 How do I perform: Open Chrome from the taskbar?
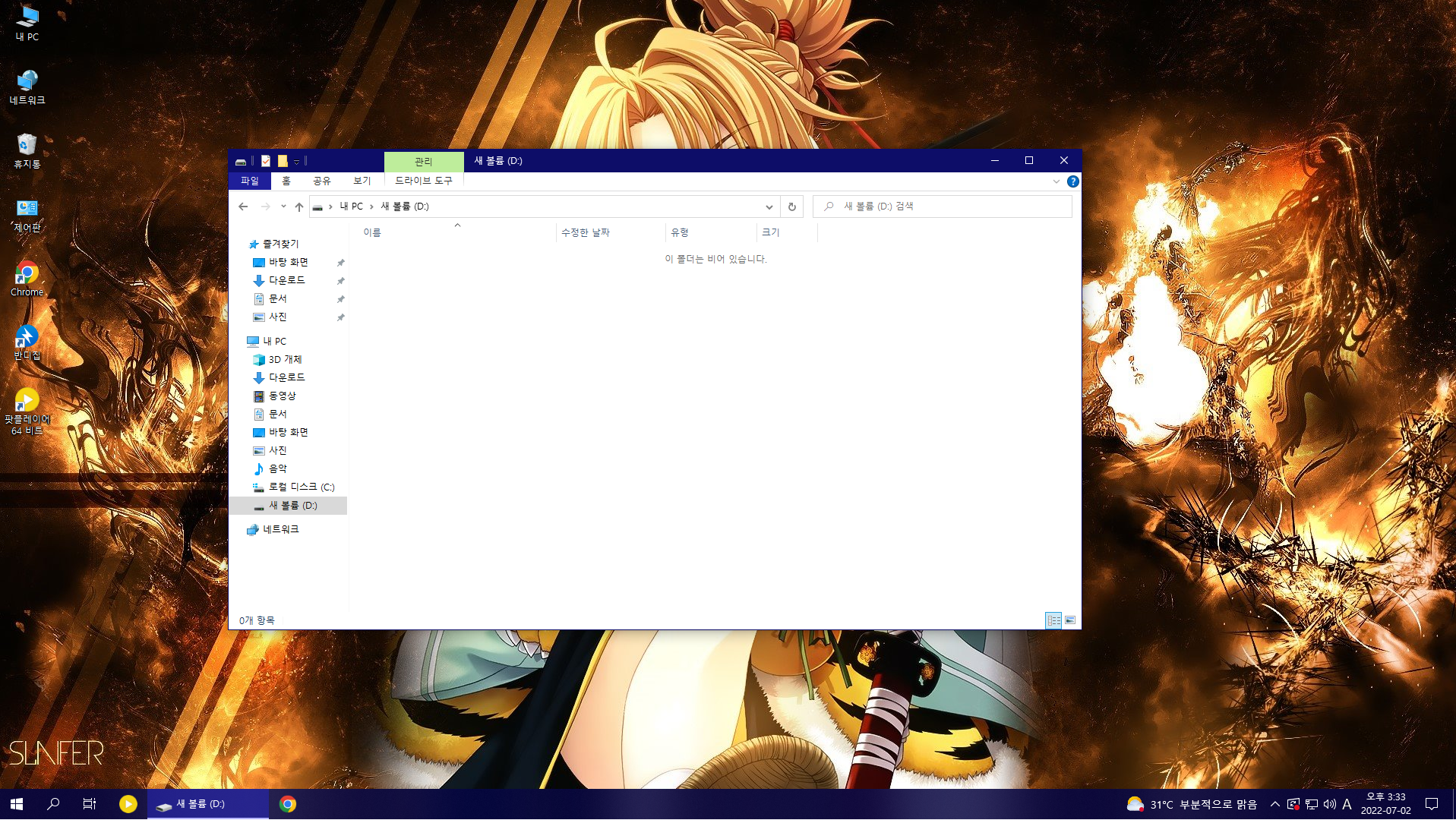[287, 804]
